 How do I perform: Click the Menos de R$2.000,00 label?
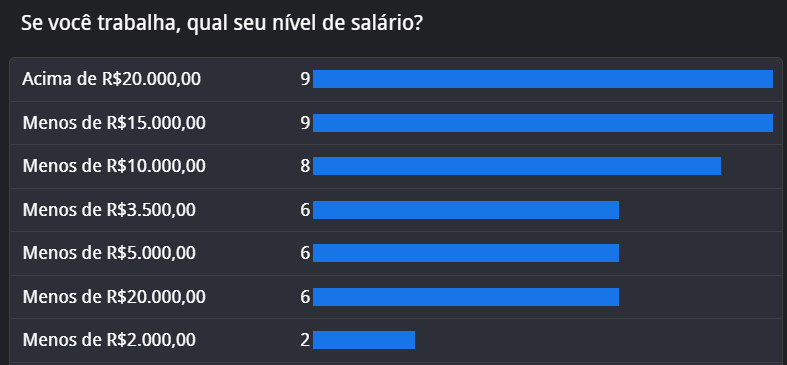109,340
